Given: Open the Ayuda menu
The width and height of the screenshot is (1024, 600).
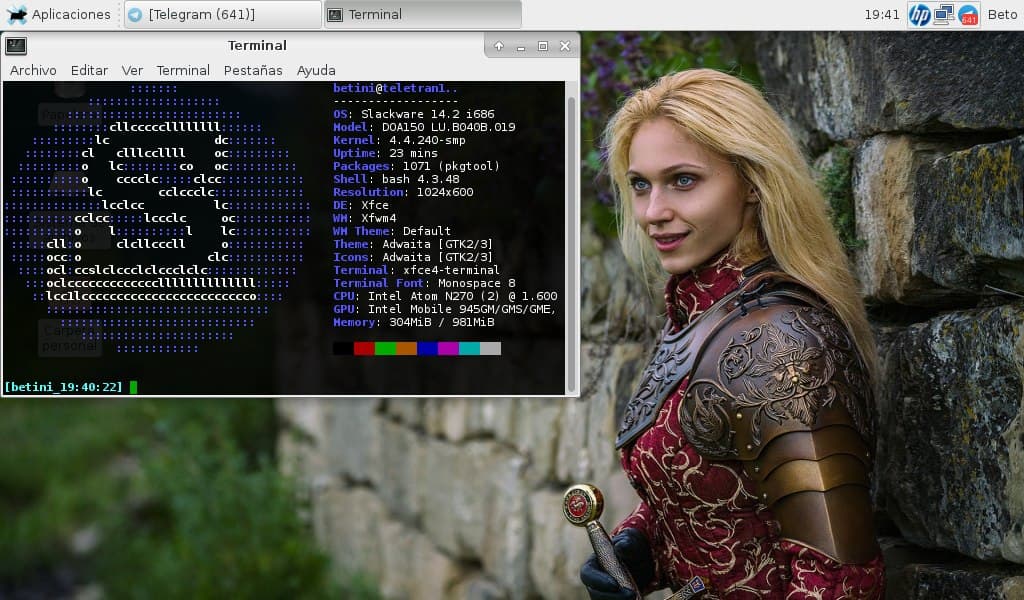Looking at the screenshot, I should pyautogui.click(x=316, y=71).
